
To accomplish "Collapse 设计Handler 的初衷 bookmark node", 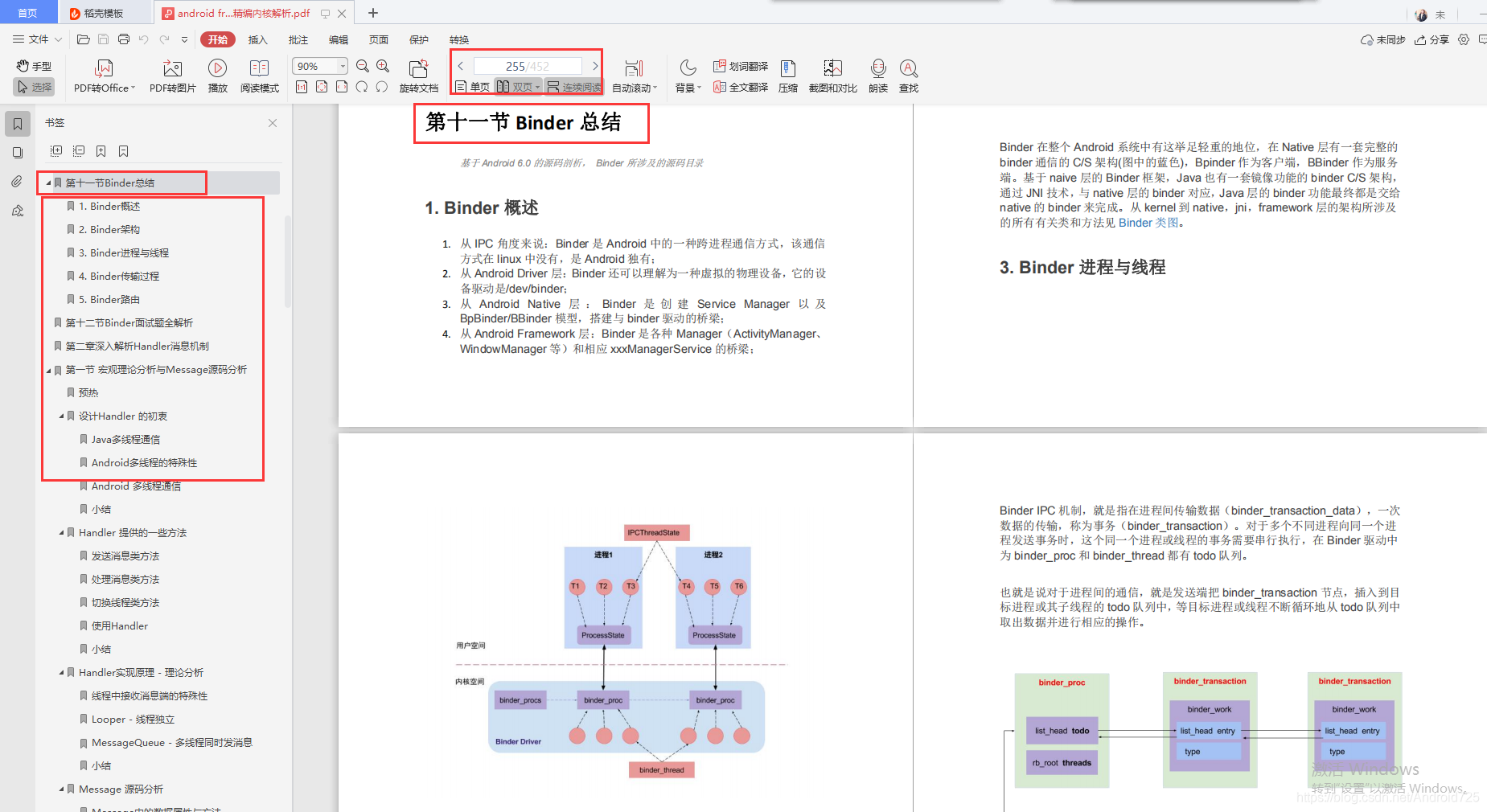I will click(x=61, y=416).
